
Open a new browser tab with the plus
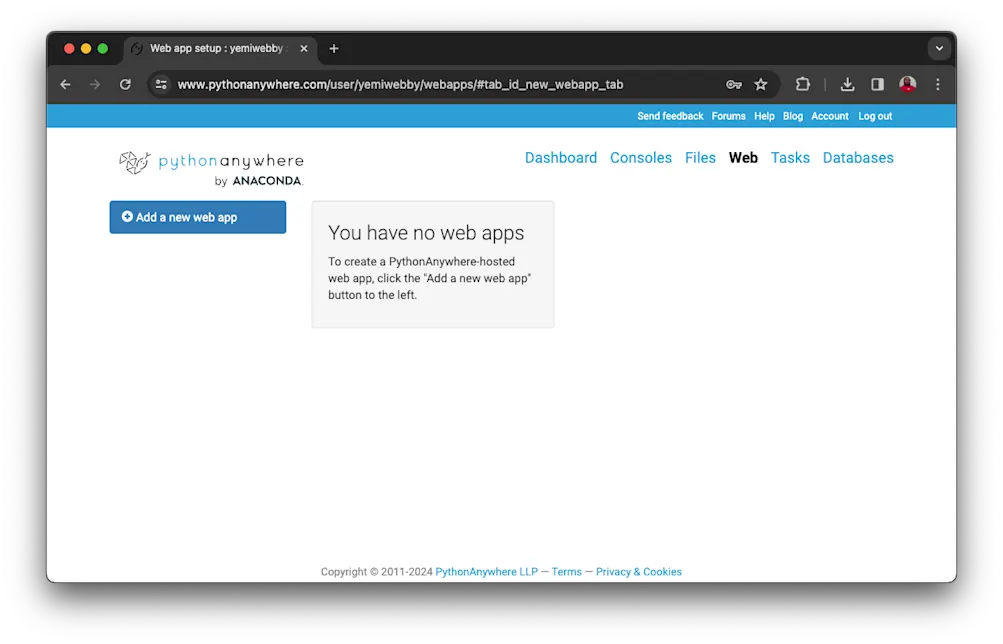(333, 48)
